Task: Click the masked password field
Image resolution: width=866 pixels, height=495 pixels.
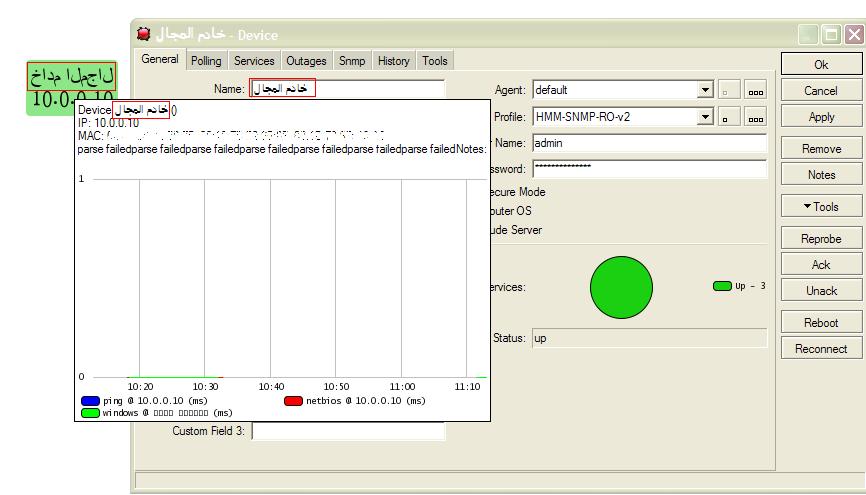Action: click(650, 168)
